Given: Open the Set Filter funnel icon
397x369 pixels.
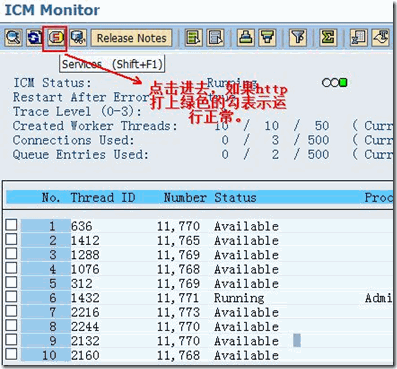Looking at the screenshot, I should (x=298, y=38).
